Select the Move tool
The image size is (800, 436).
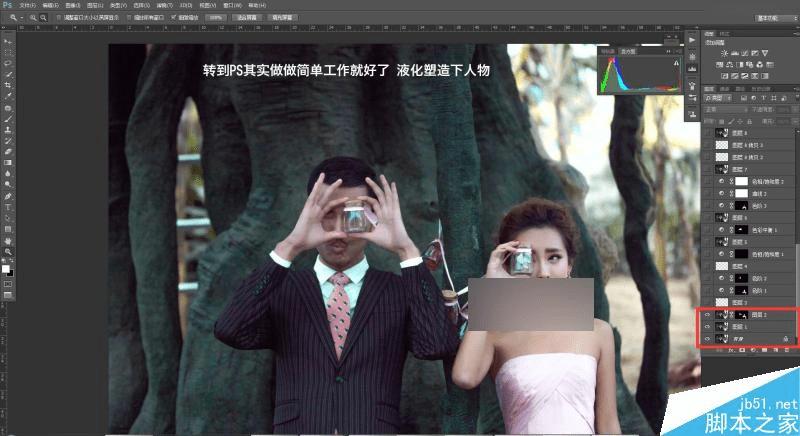point(8,41)
